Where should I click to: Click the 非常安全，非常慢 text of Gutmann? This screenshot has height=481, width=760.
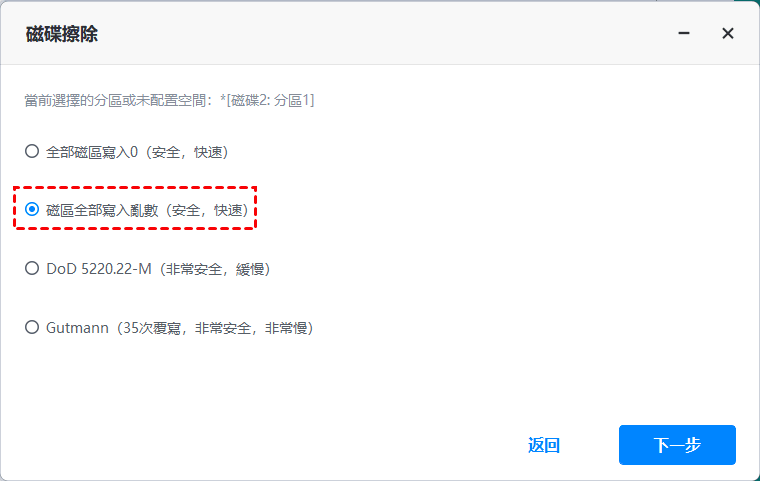(251, 328)
